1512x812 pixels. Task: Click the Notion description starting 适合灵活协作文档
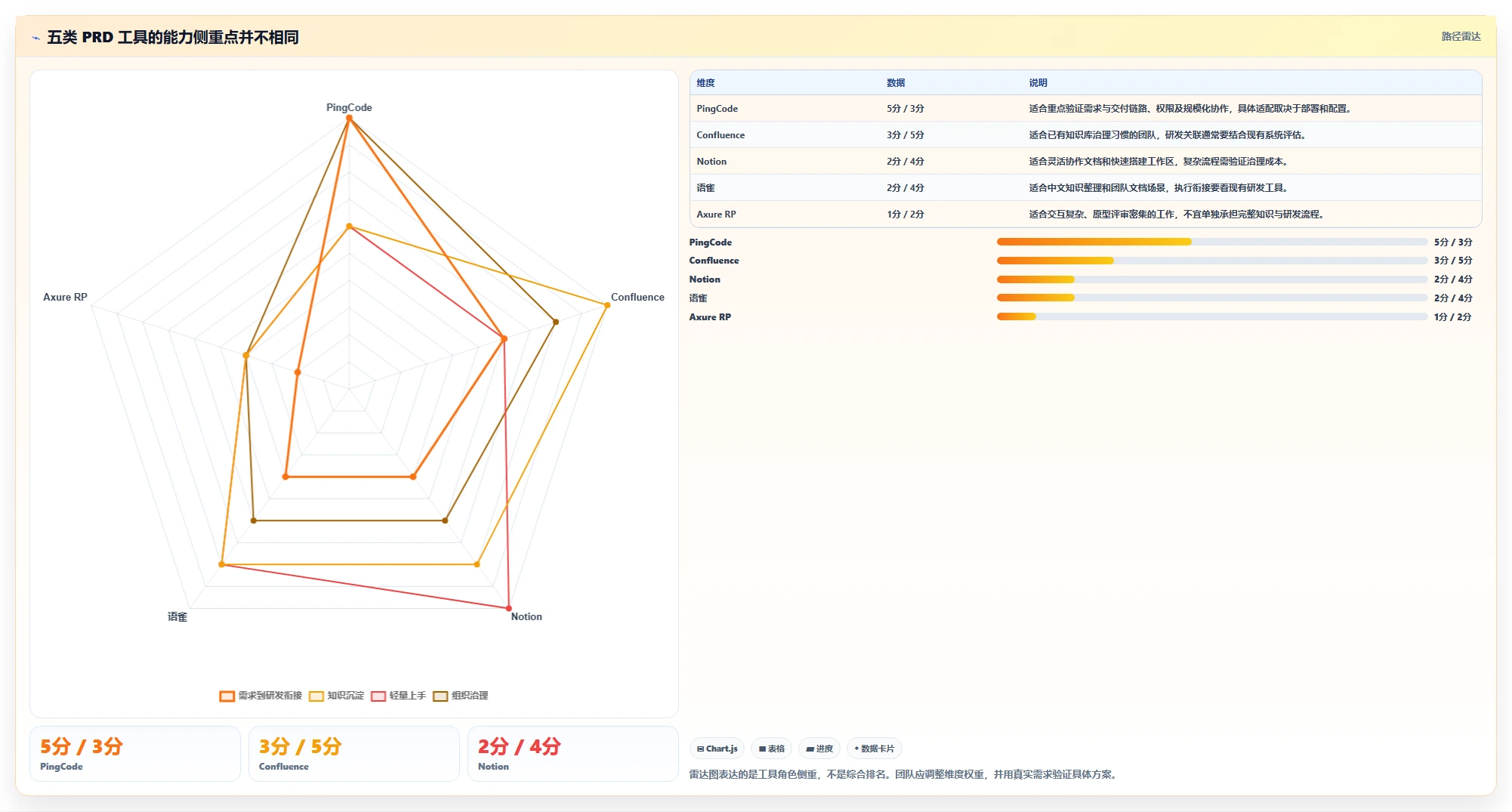1159,162
